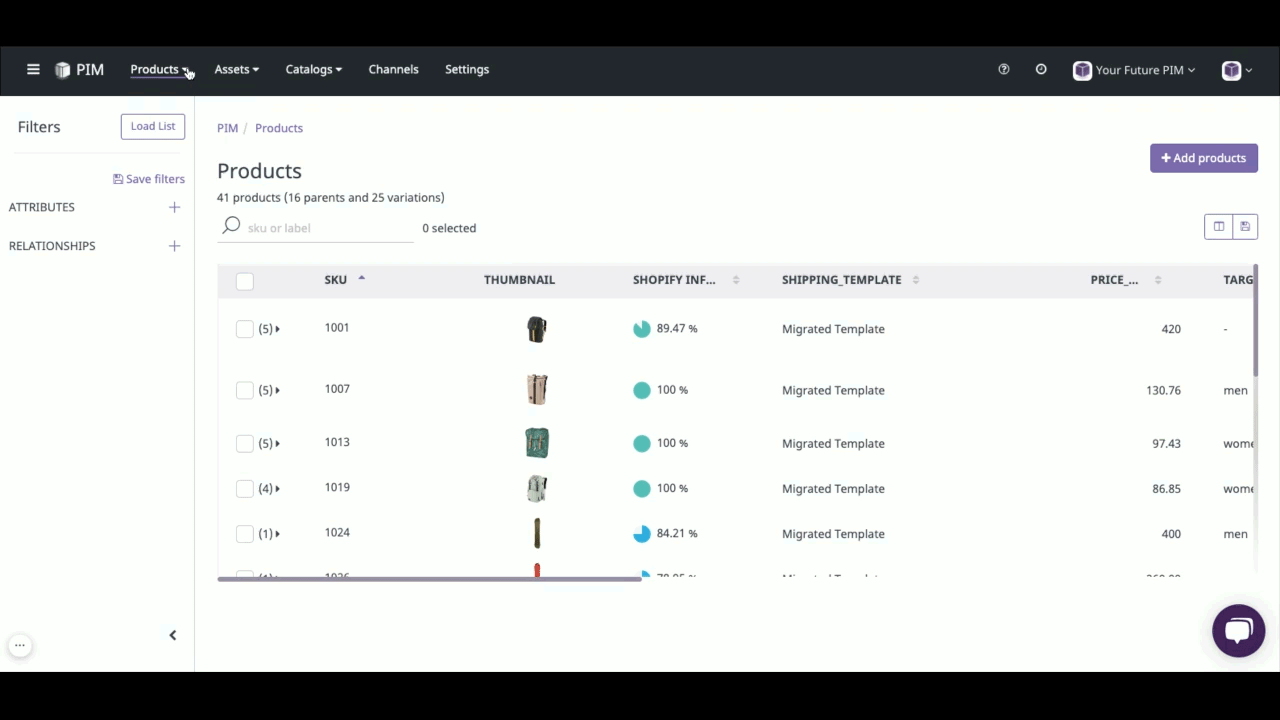1280x720 pixels.
Task: Collapse the sidebar with the left chevron
Action: [x=172, y=635]
